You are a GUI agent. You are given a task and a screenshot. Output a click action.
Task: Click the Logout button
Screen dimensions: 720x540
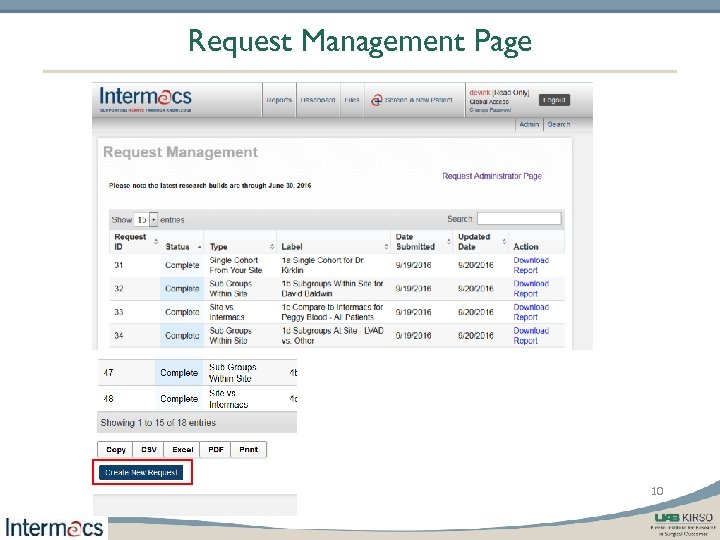pos(554,100)
